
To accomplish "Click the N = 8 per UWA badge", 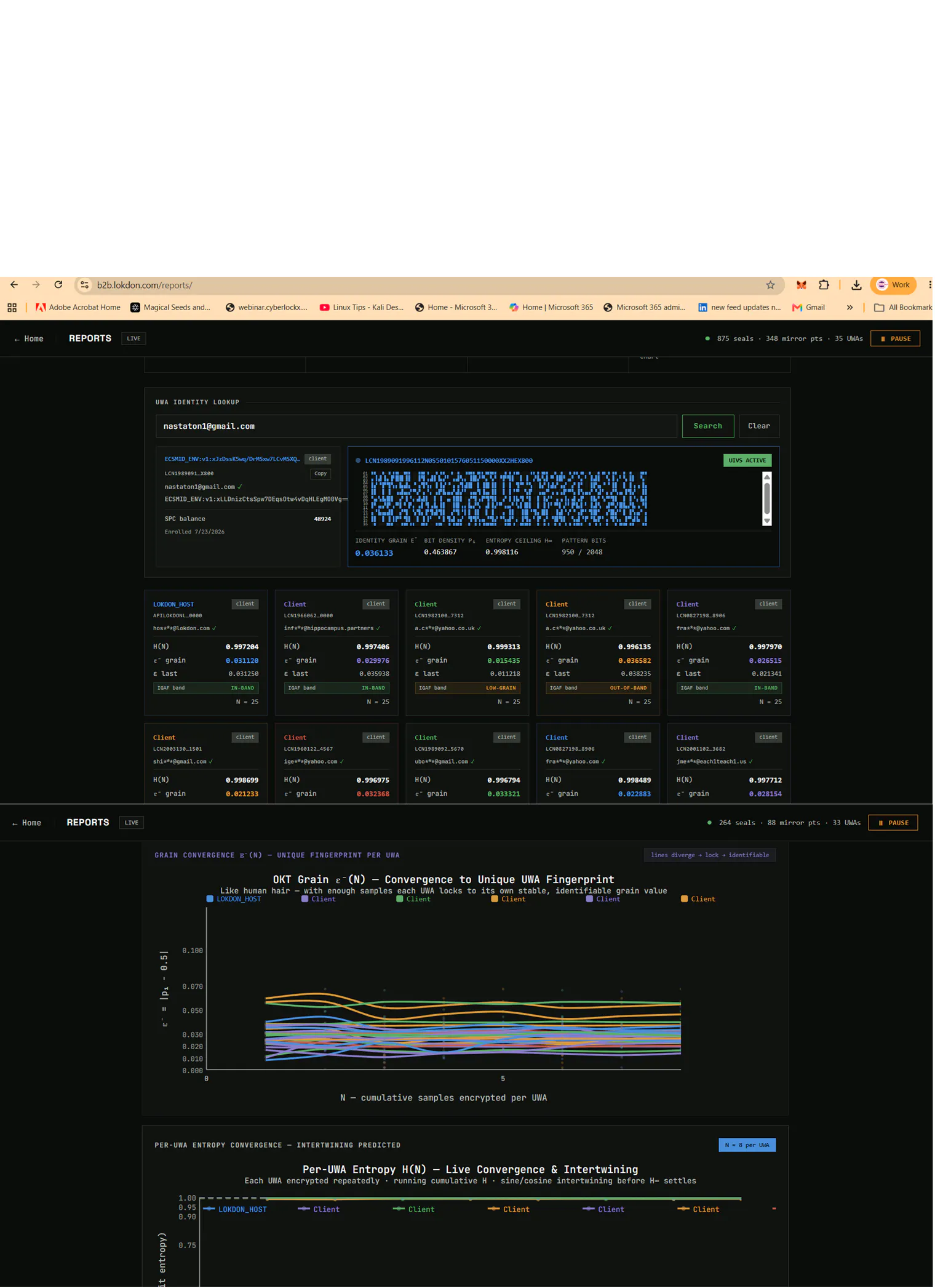I will coord(748,1146).
